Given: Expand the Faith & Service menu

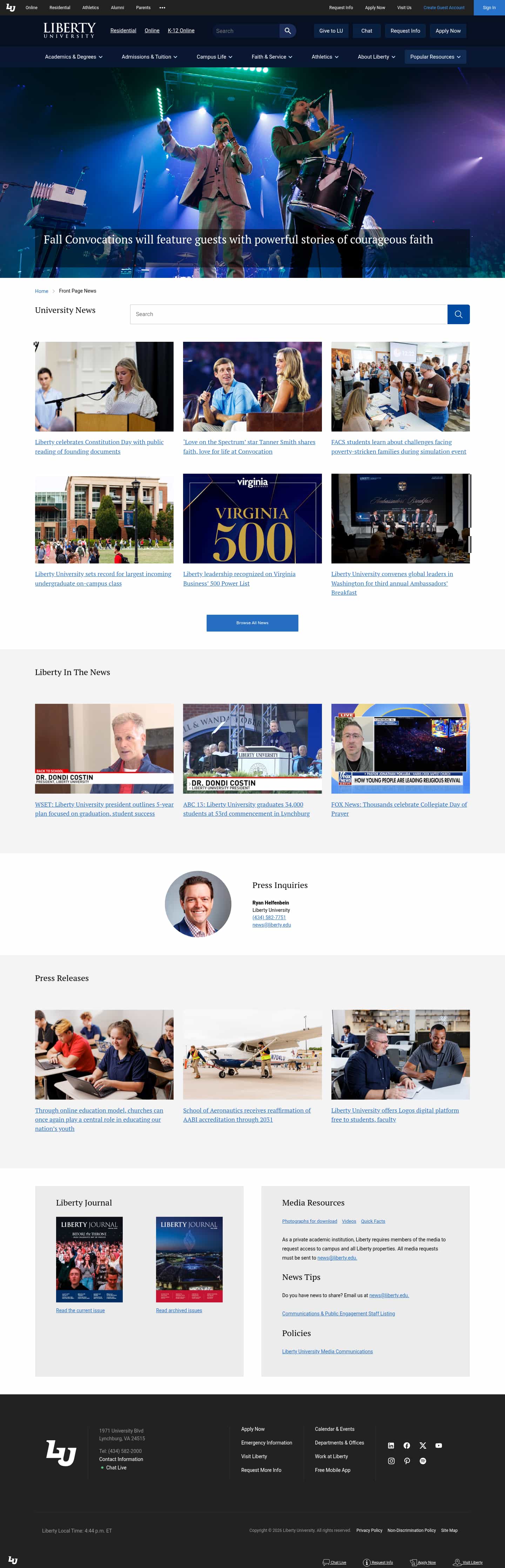Looking at the screenshot, I should [272, 56].
